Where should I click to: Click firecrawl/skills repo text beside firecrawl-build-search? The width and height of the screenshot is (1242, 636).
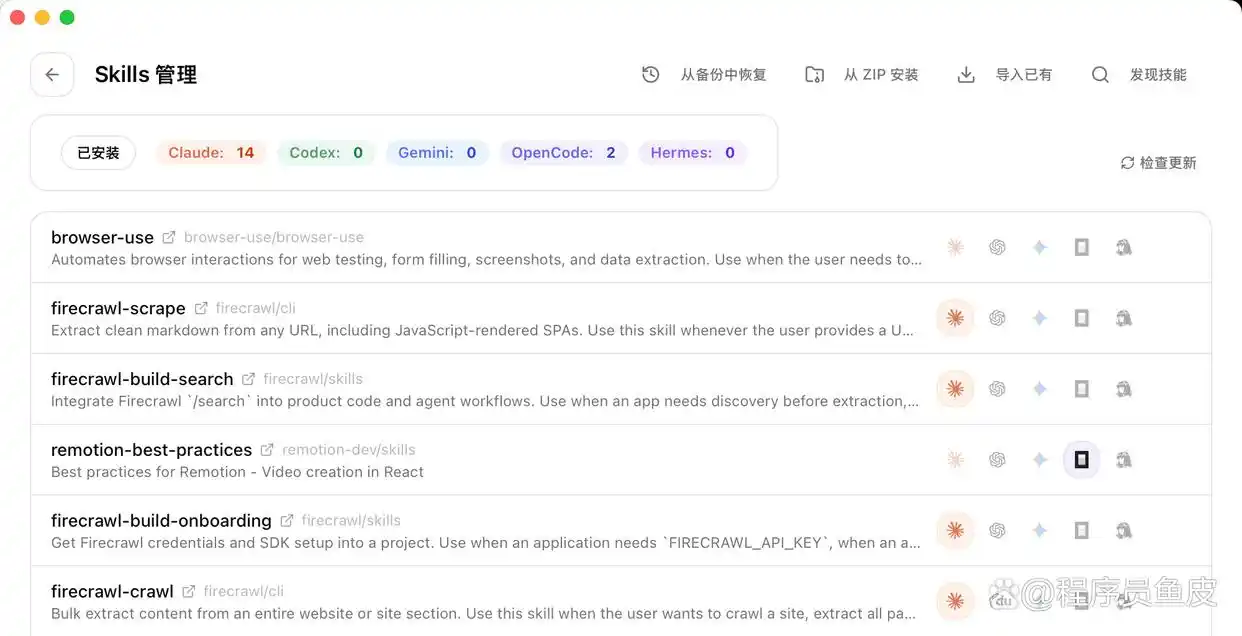tap(313, 379)
